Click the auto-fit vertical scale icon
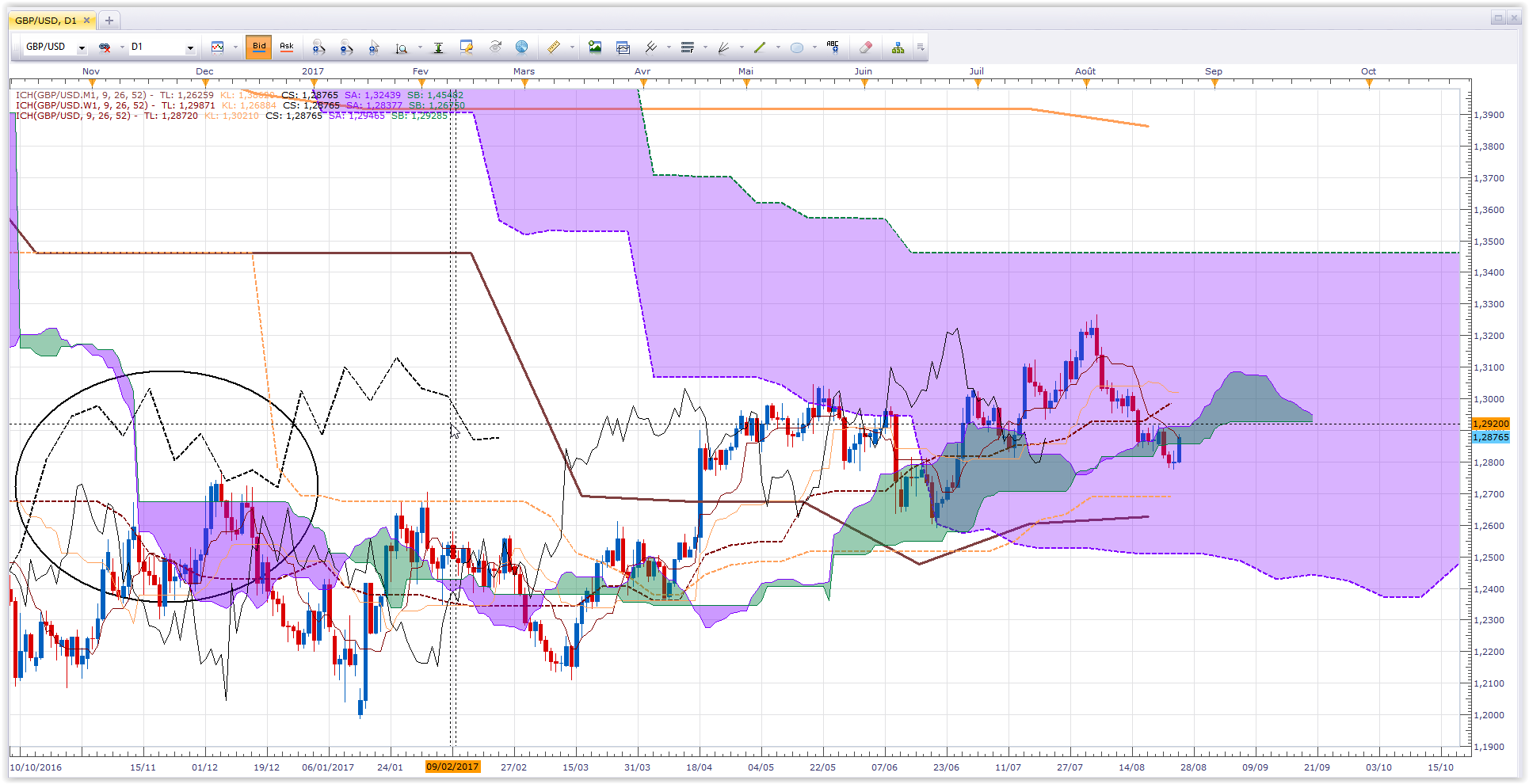The width and height of the screenshot is (1529, 784). pos(438,48)
